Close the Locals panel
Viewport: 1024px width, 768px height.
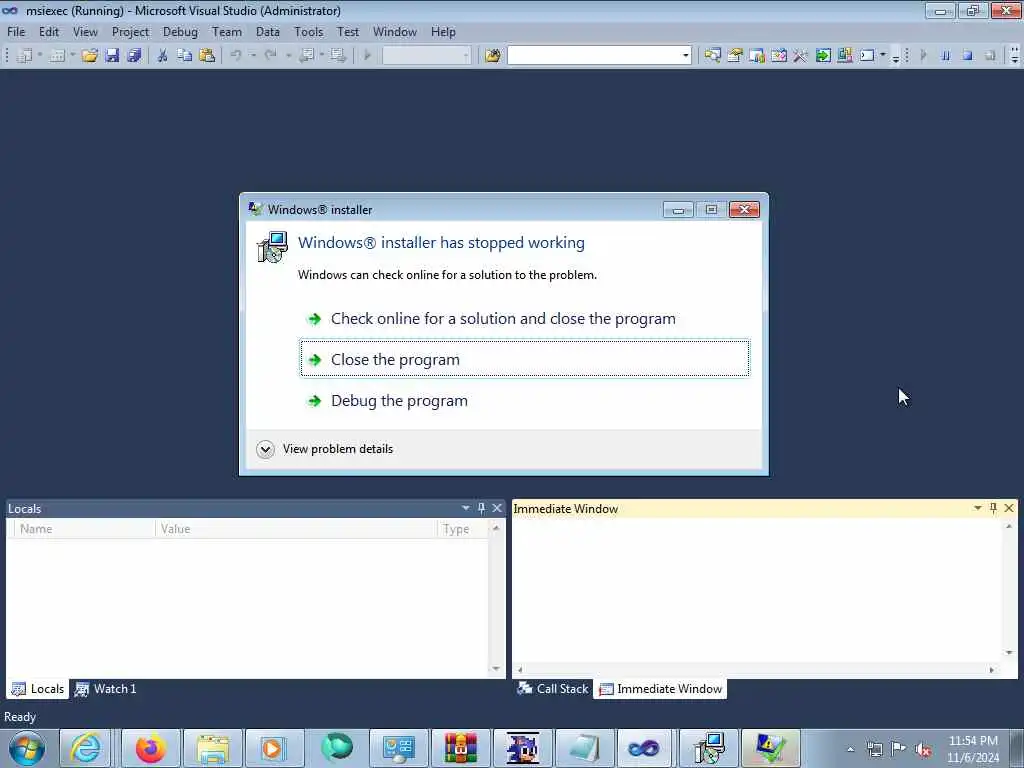pos(497,508)
